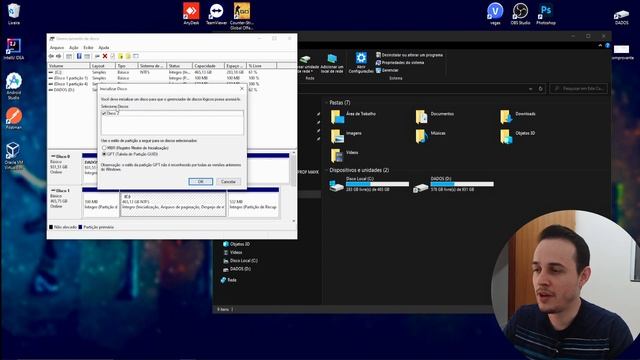Open the OBS Studio desktop icon
This screenshot has width=640, height=360.
click(520, 14)
